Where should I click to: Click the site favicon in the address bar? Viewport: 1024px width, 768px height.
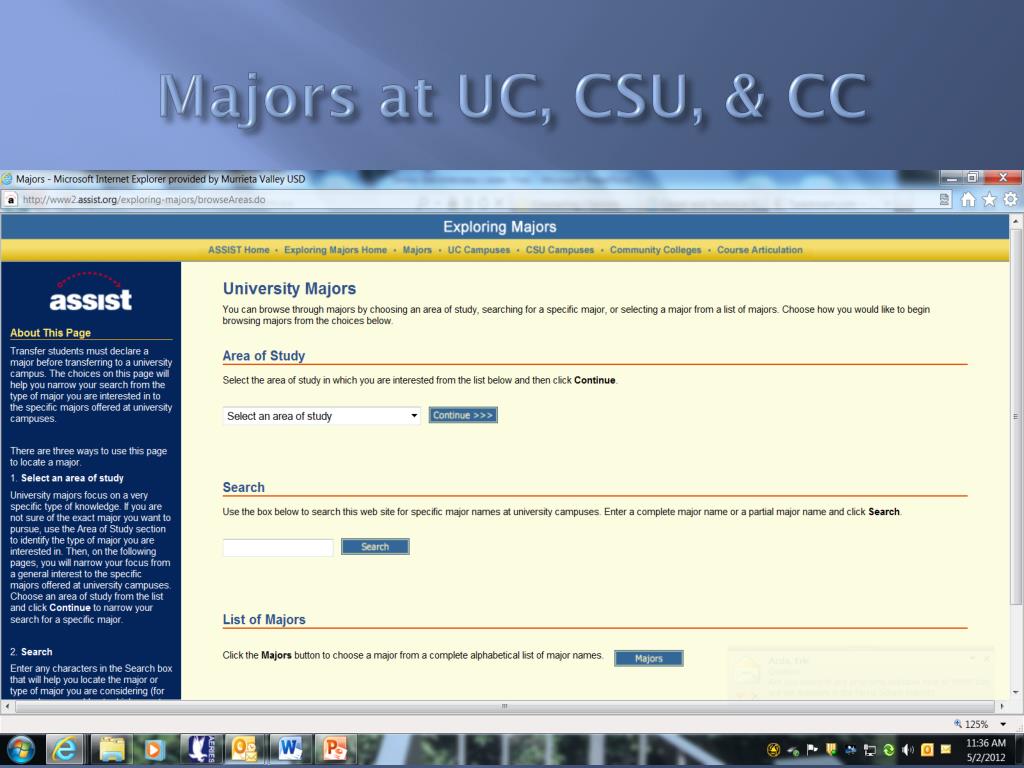point(10,200)
